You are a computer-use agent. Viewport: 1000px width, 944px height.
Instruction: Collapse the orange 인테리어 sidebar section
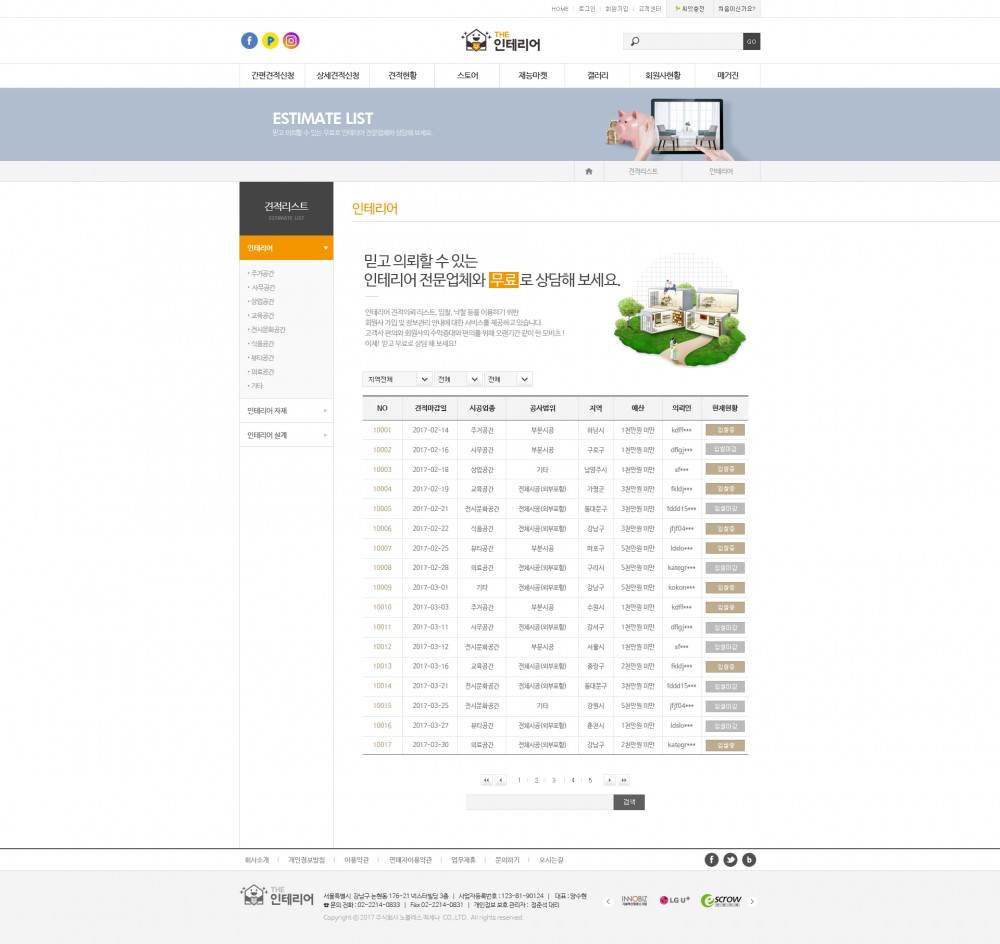[x=286, y=248]
